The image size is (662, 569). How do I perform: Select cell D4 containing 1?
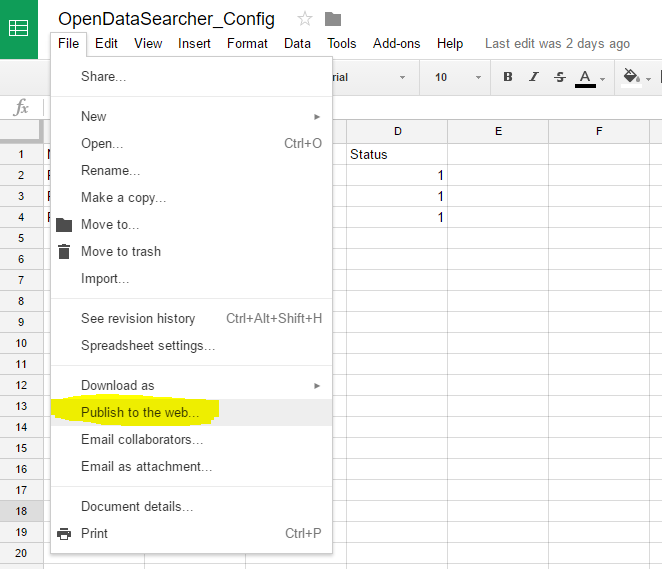(397, 217)
